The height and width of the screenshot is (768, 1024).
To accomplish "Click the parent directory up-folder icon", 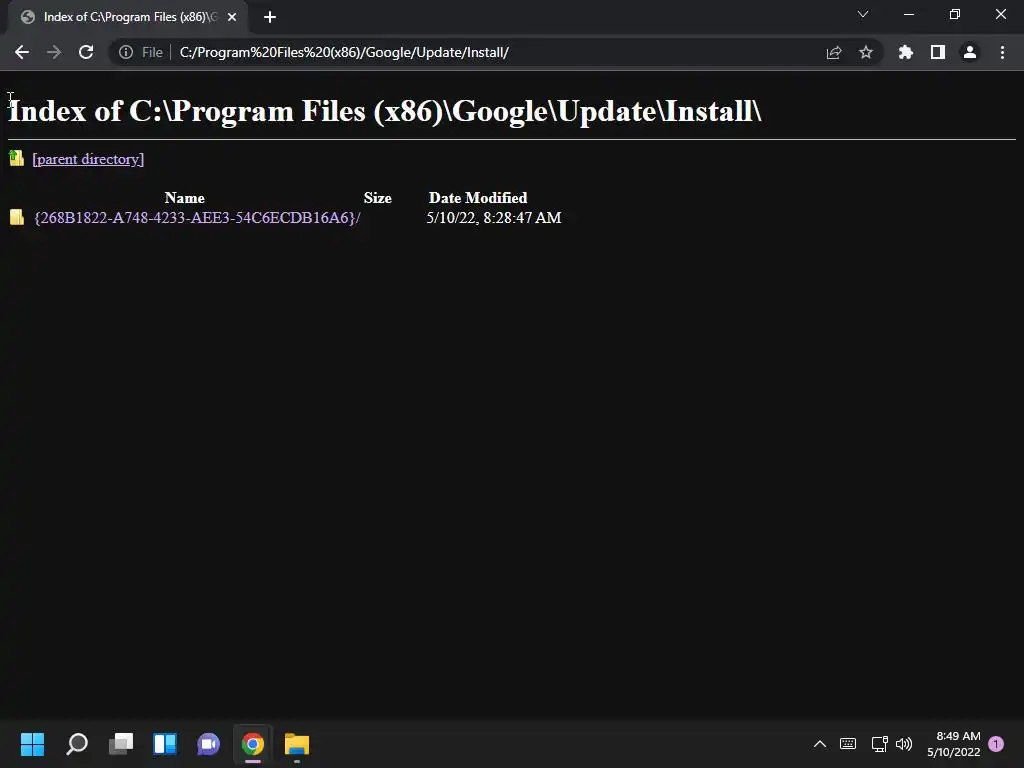I will 16,158.
